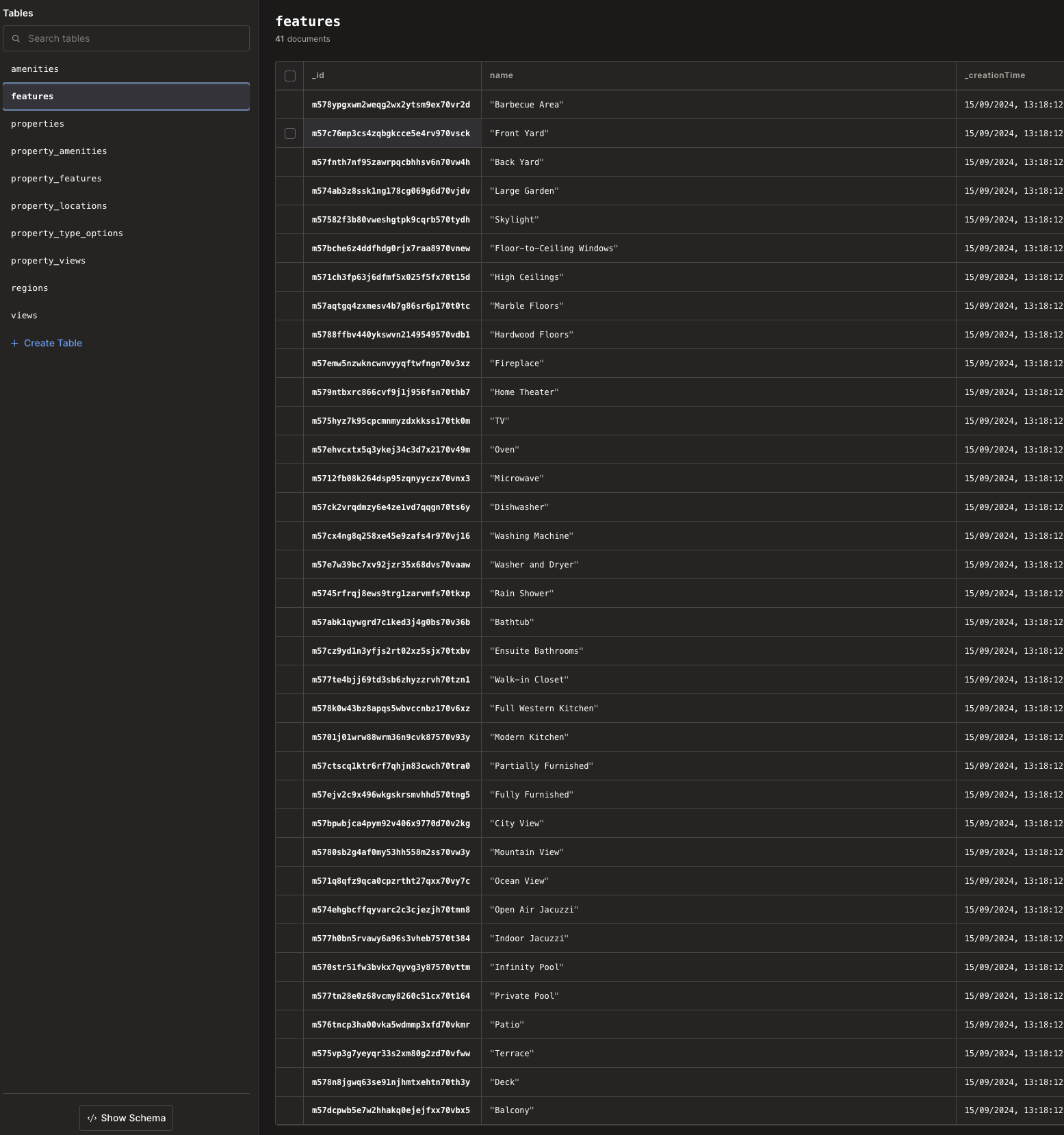The height and width of the screenshot is (1135, 1064).
Task: Click the "Barbecue Area" name cell
Action: (718, 105)
